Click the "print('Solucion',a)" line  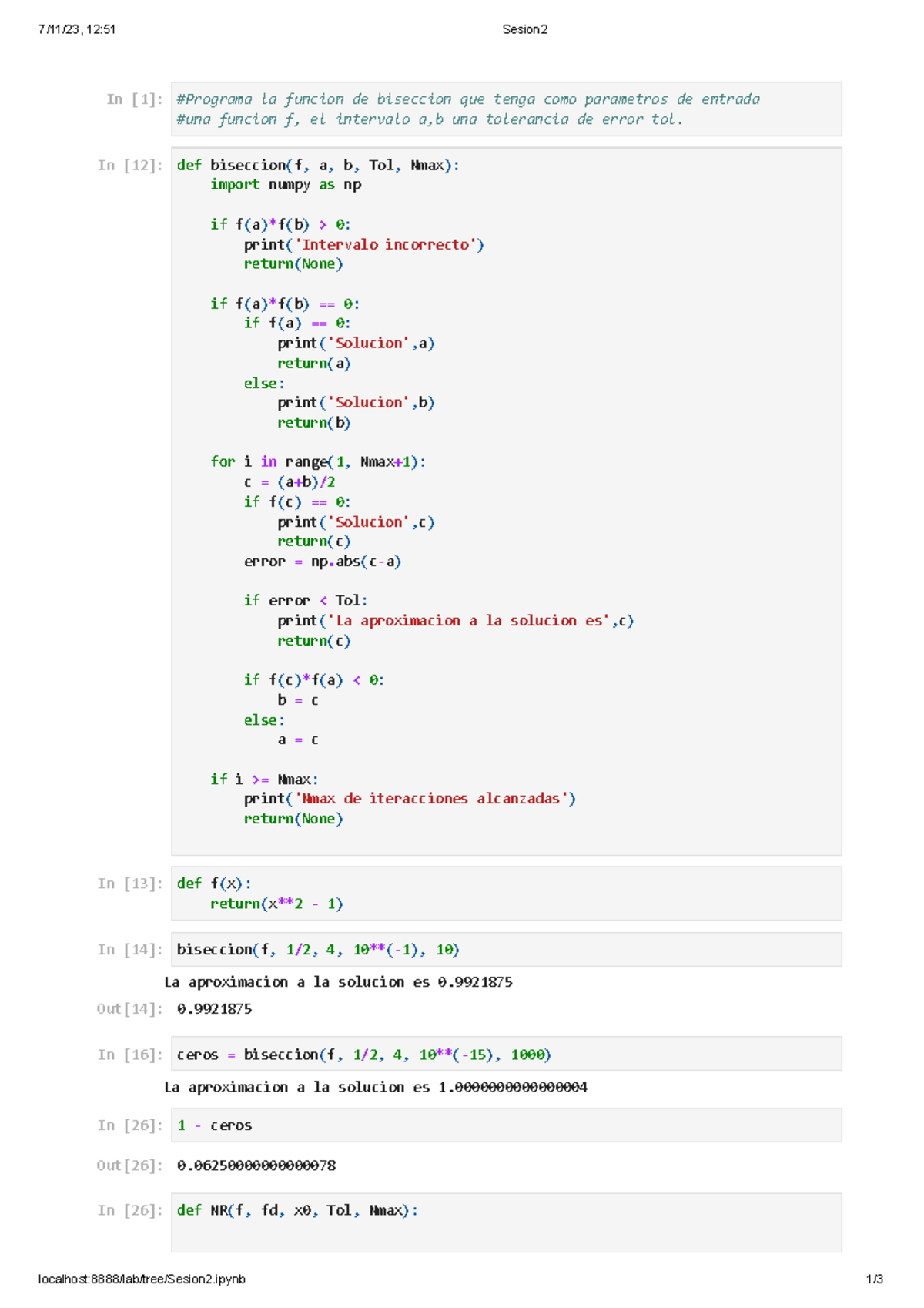coord(356,343)
